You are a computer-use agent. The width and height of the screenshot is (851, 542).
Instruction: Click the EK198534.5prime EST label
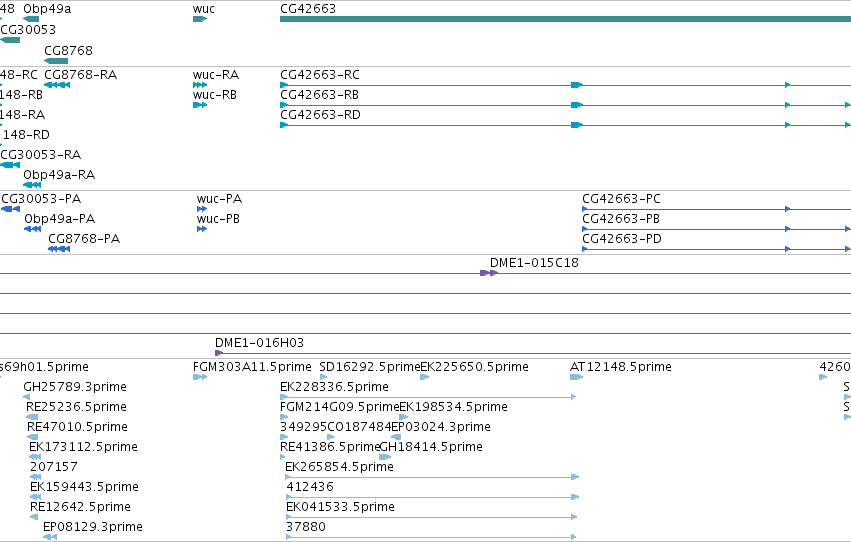click(x=454, y=407)
